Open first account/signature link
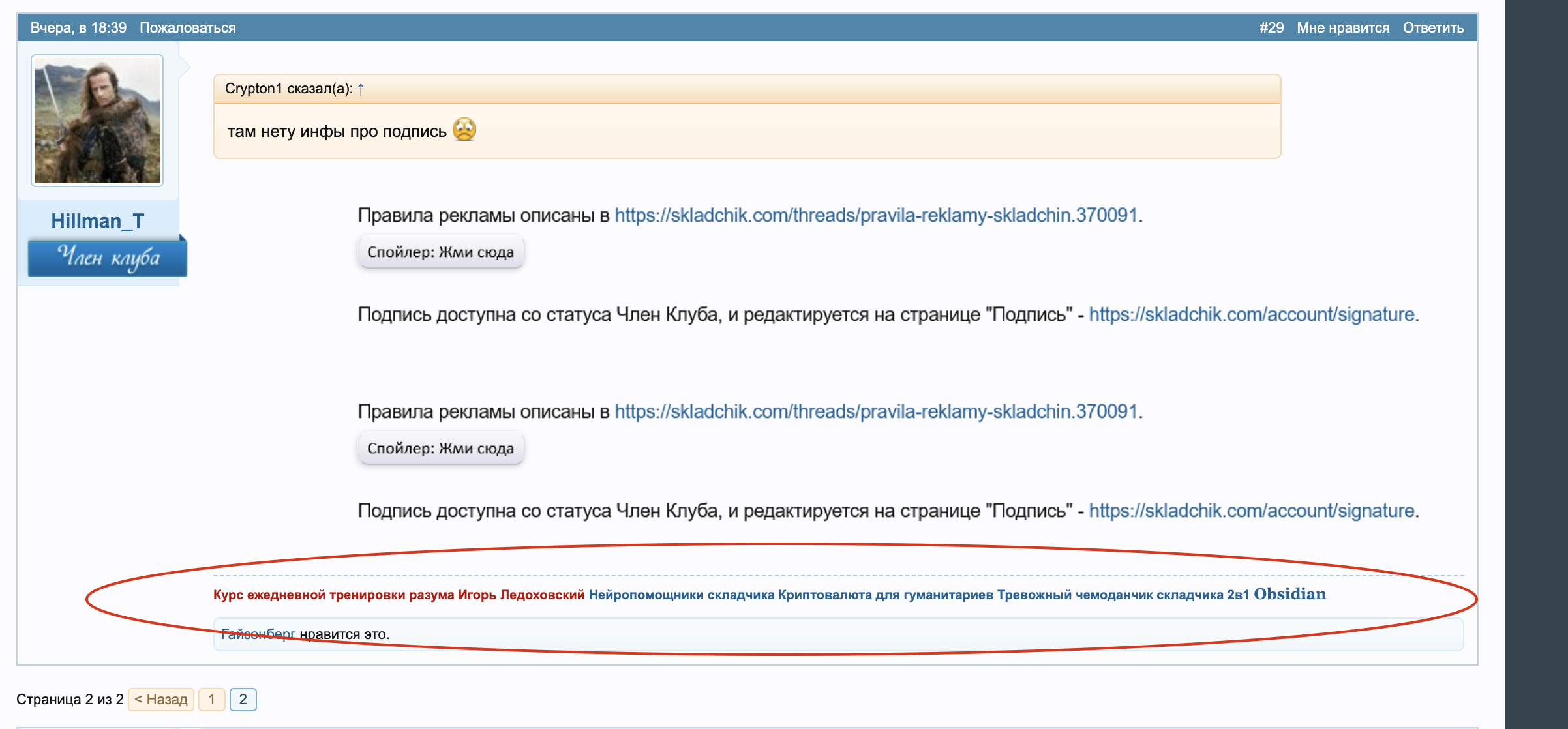 click(1251, 314)
